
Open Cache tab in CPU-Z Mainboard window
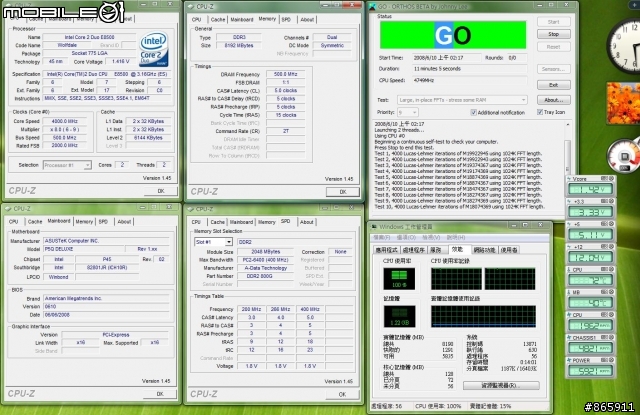click(x=35, y=222)
